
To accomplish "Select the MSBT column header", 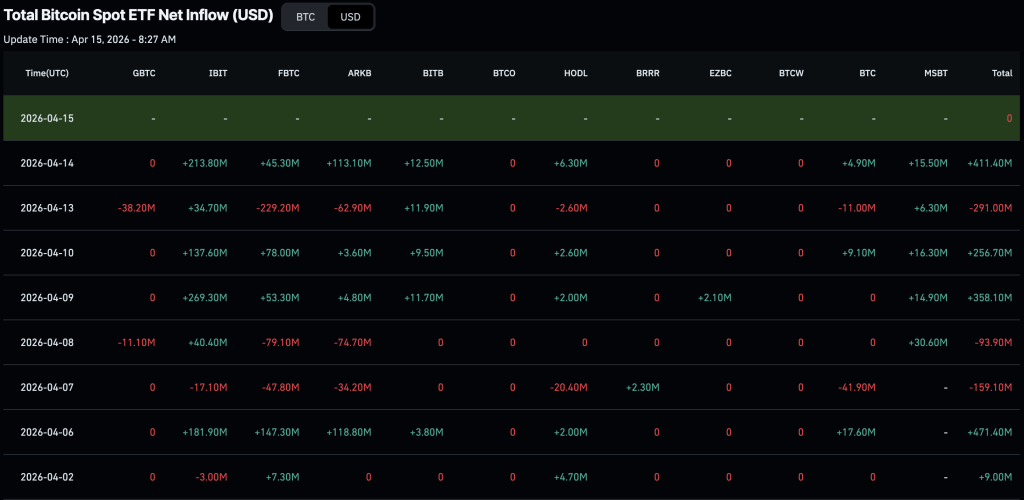I will [x=935, y=73].
